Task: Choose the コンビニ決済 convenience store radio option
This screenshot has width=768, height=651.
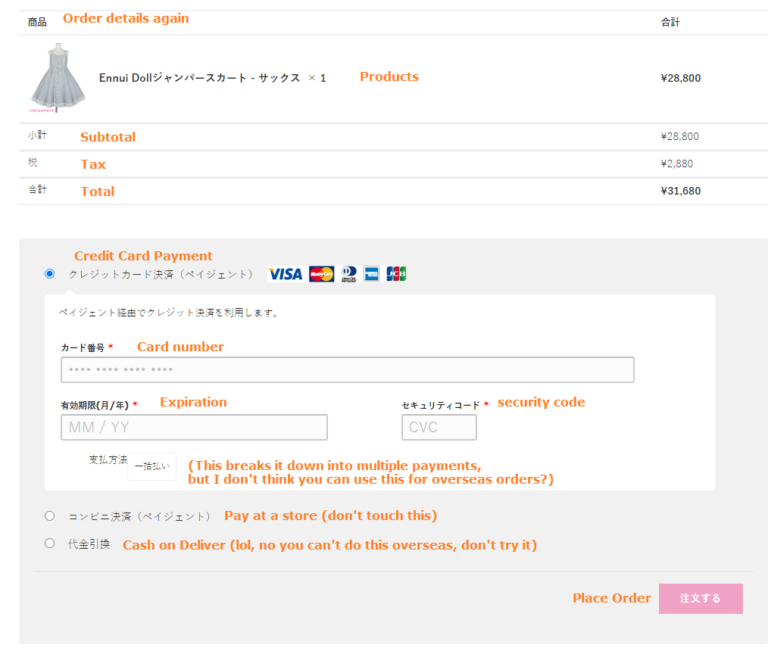Action: (x=50, y=516)
